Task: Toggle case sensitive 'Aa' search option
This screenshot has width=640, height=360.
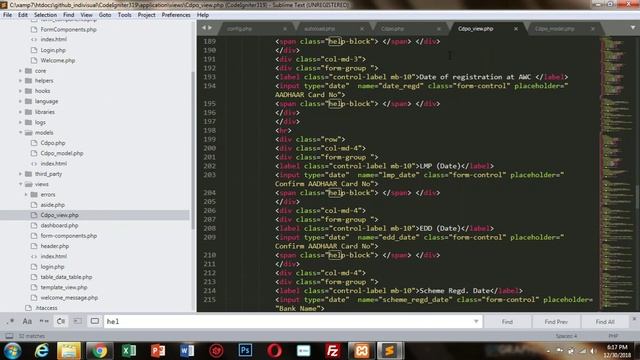Action: point(27,321)
